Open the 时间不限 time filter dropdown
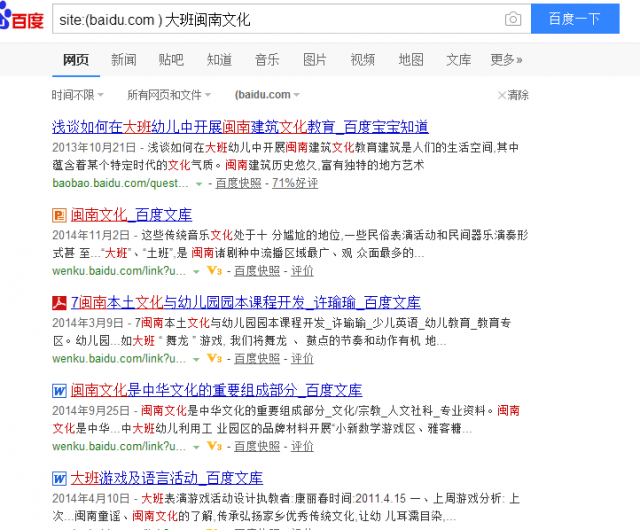The height and width of the screenshot is (530, 640). [x=78, y=95]
